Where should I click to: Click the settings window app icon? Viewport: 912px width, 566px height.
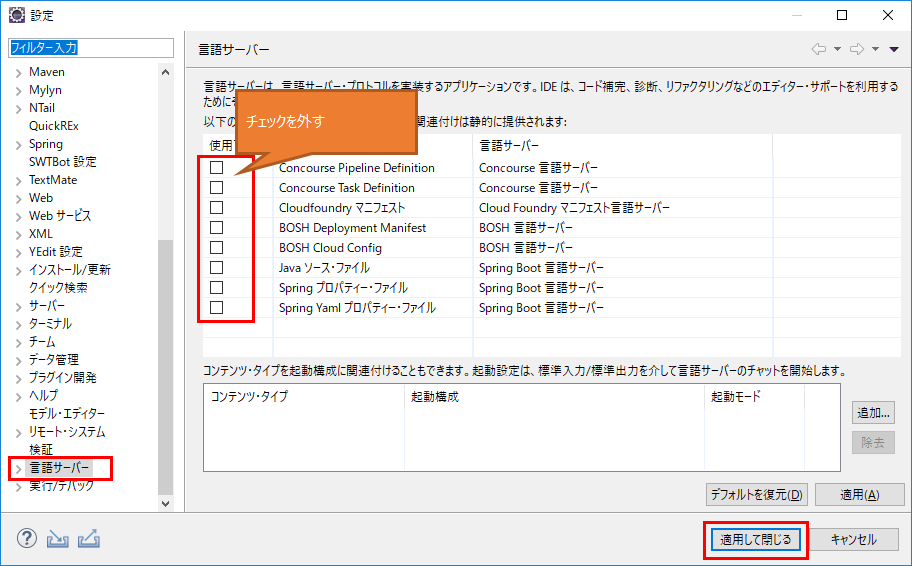coord(17,15)
